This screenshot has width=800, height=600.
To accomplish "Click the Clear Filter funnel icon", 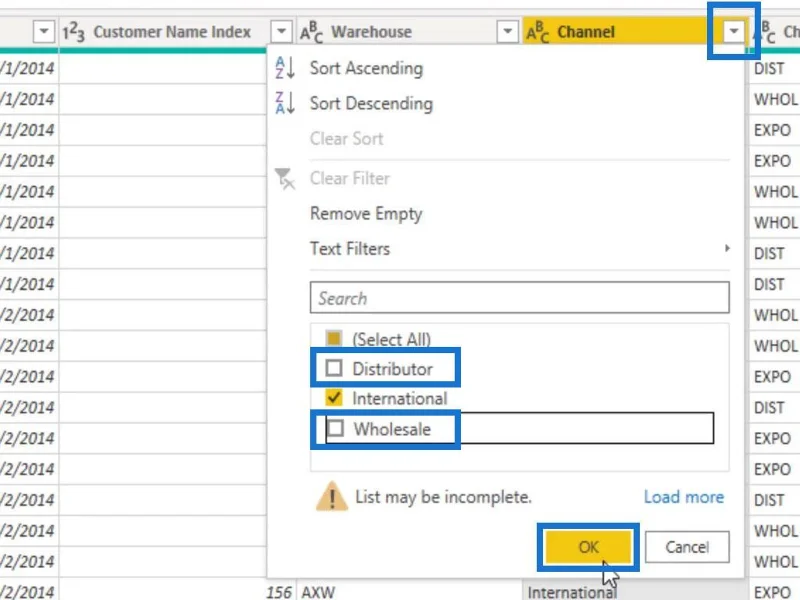I will [284, 179].
